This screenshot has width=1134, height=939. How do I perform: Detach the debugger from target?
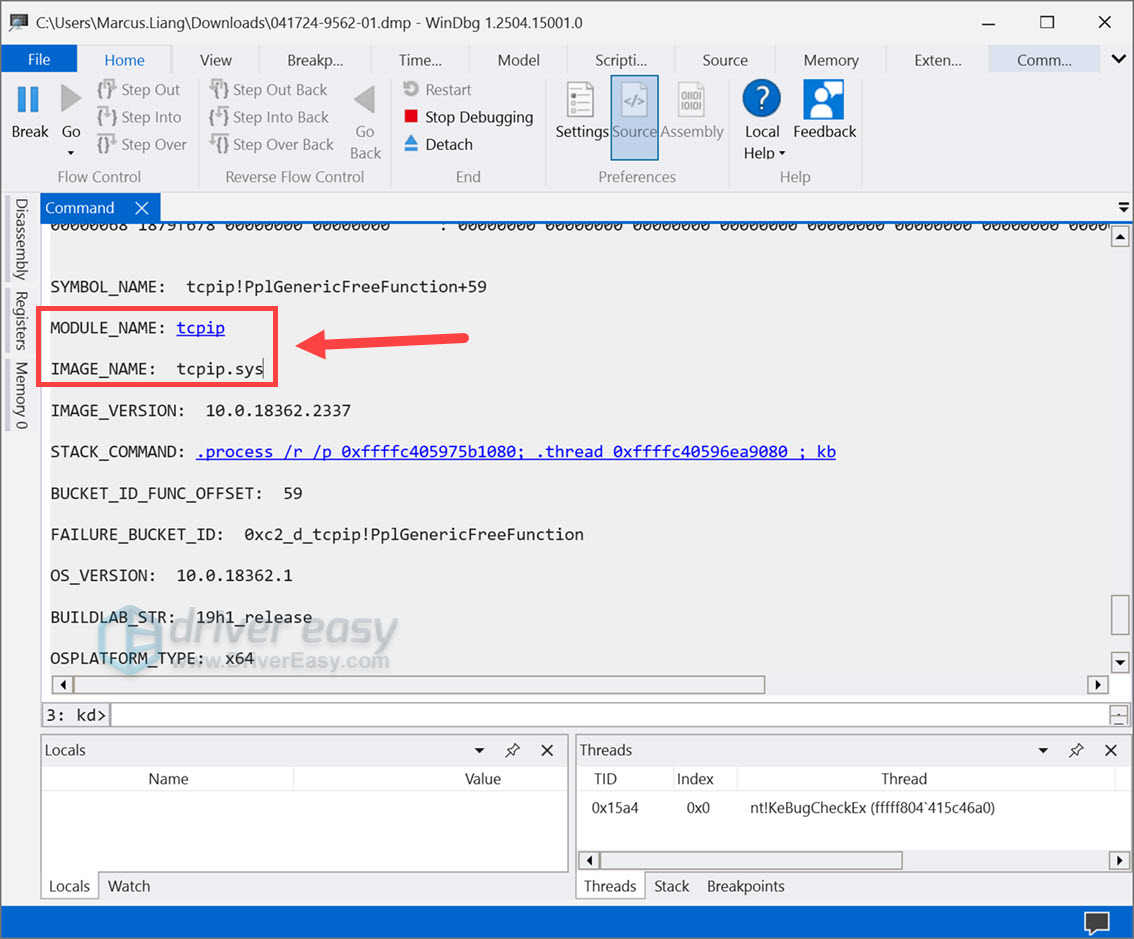pyautogui.click(x=438, y=145)
